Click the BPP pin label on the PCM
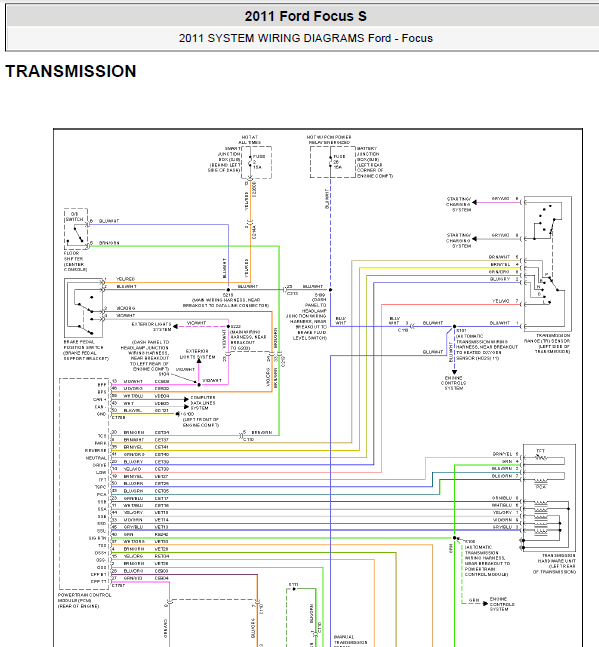599x647 pixels. coord(101,385)
